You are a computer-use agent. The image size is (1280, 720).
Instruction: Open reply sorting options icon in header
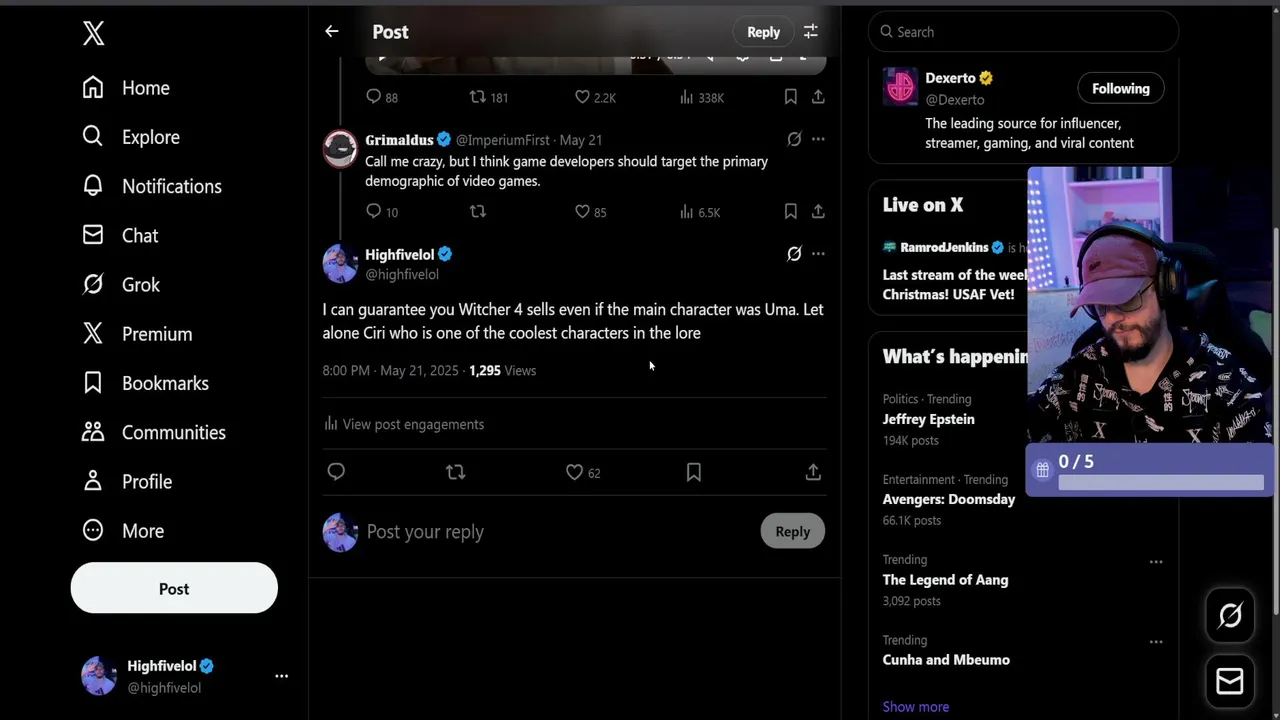[x=811, y=32]
